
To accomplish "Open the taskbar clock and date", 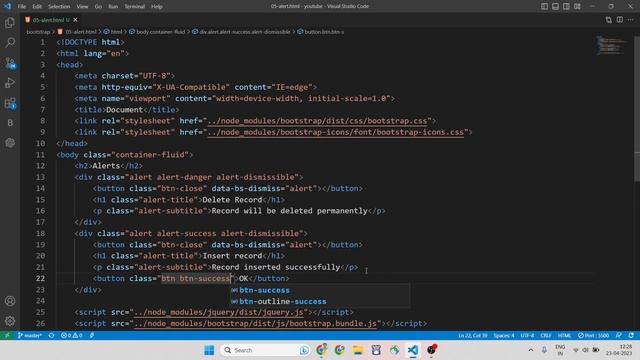I will (620, 350).
